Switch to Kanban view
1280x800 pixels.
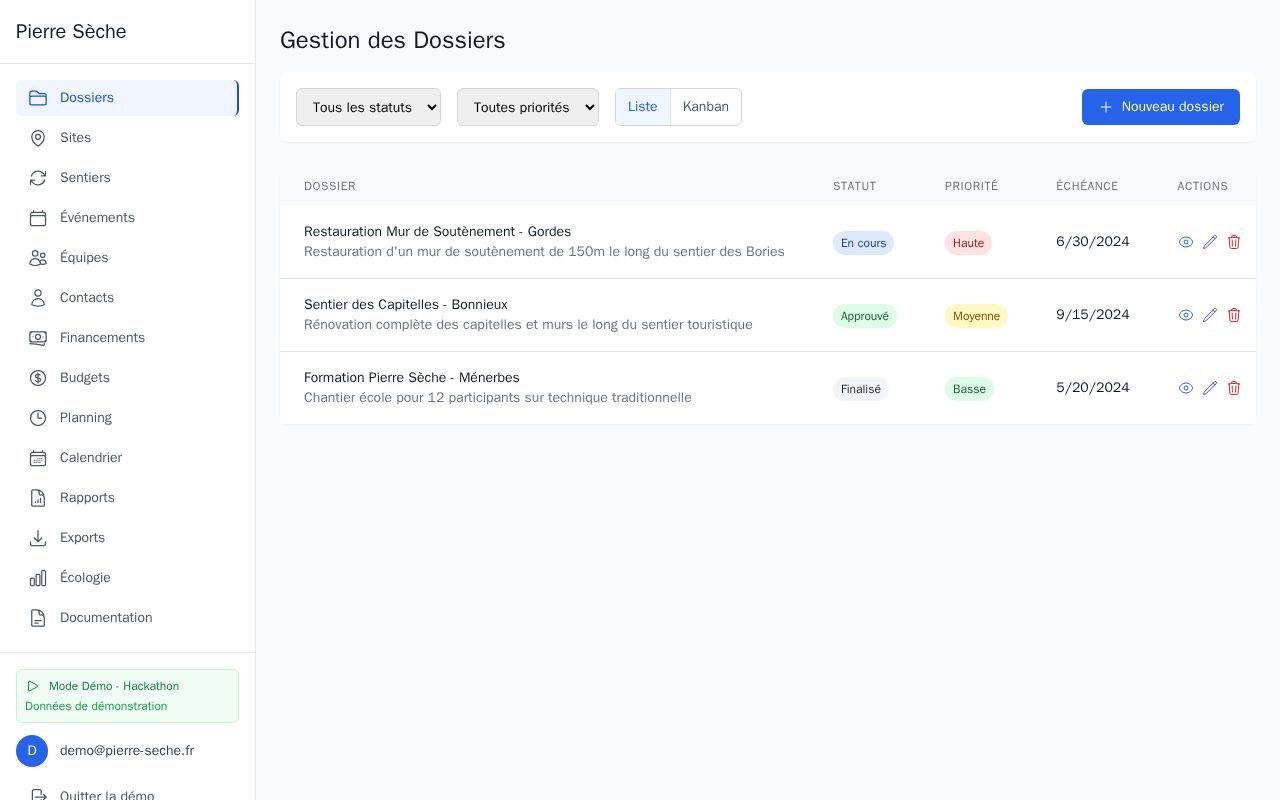(706, 107)
